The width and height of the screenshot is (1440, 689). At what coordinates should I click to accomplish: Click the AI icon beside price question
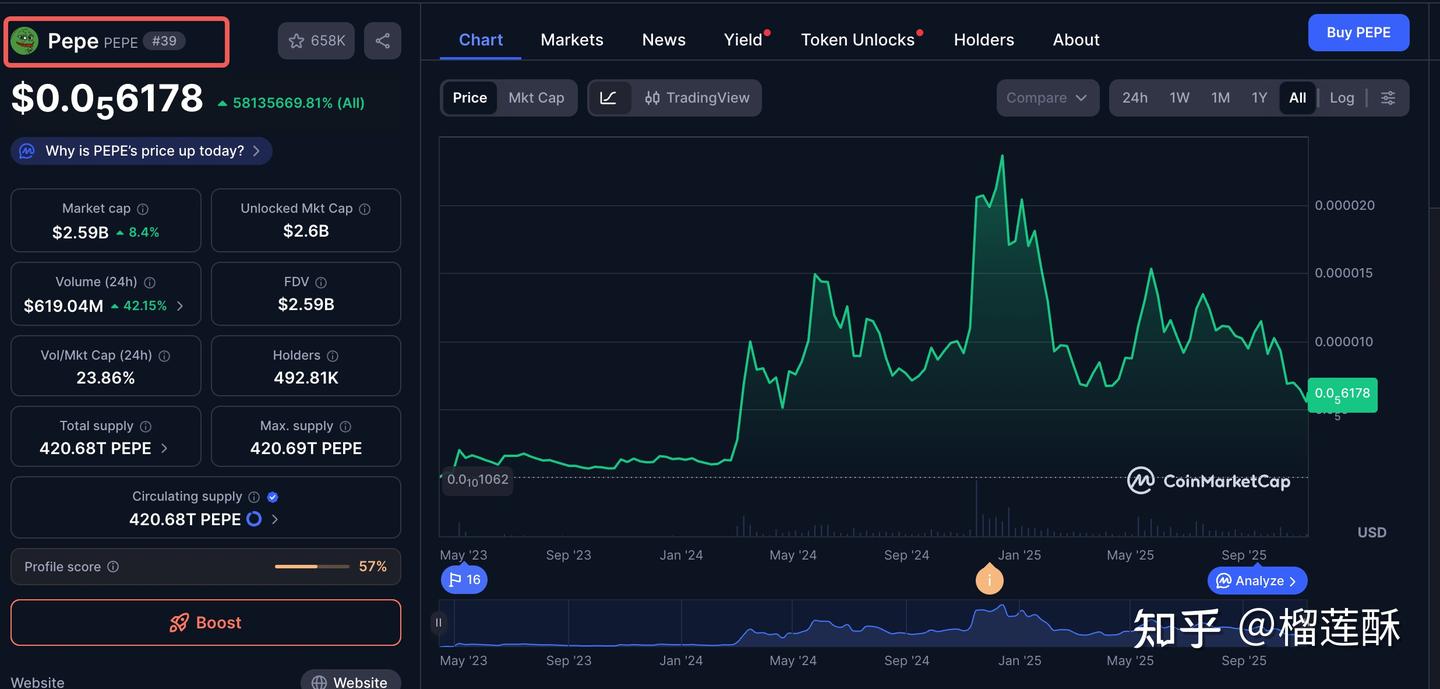coord(28,151)
